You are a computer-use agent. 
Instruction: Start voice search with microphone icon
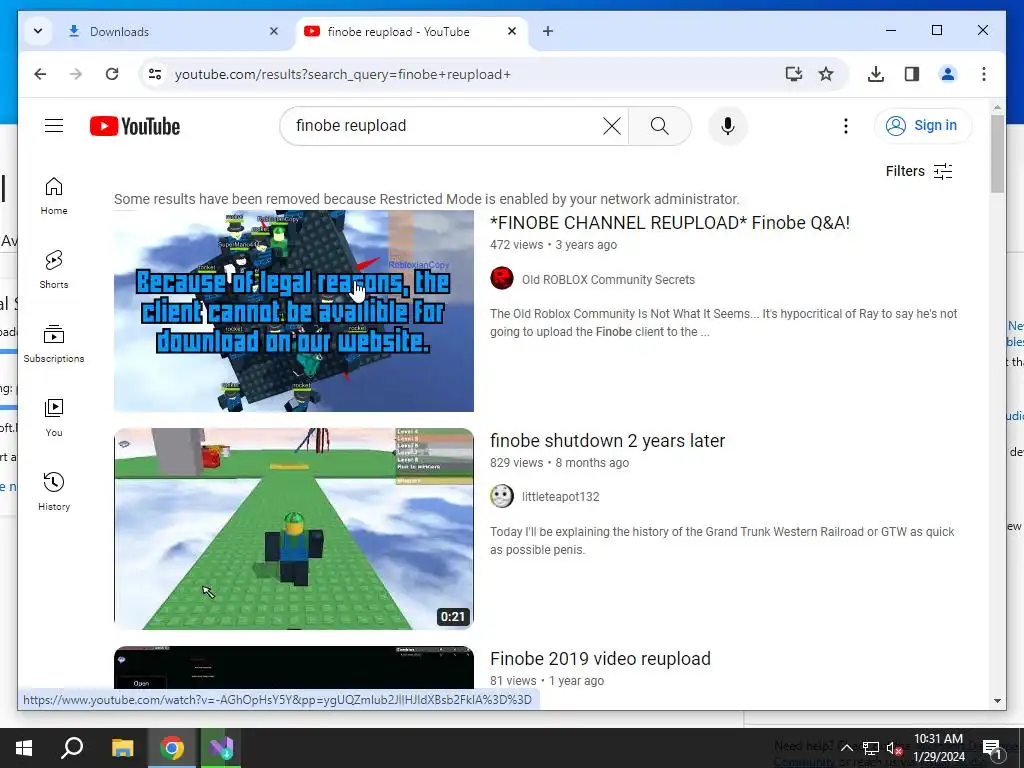(x=728, y=125)
